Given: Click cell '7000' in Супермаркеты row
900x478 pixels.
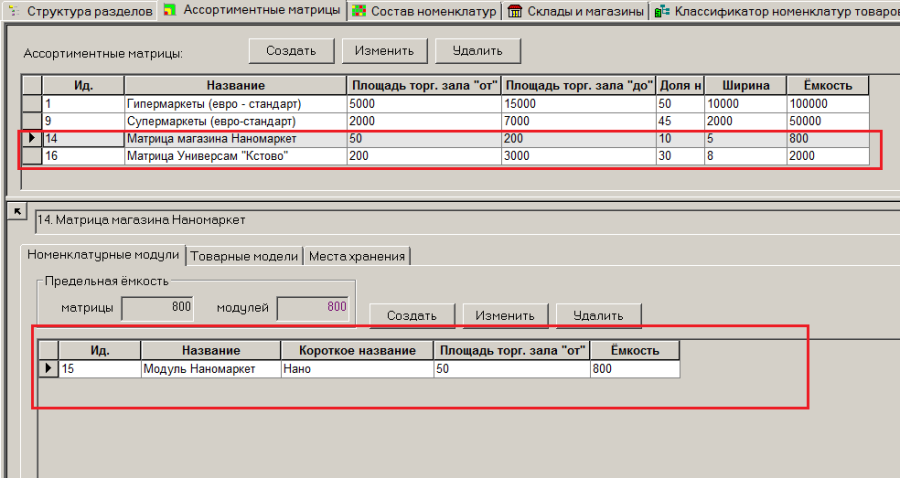Looking at the screenshot, I should pos(579,121).
